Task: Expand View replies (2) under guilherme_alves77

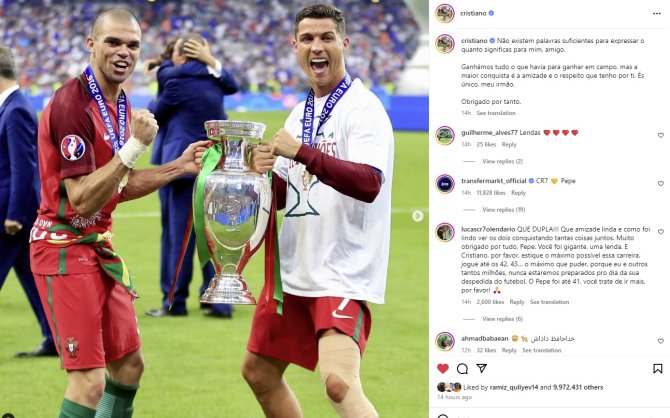Action: pyautogui.click(x=502, y=162)
